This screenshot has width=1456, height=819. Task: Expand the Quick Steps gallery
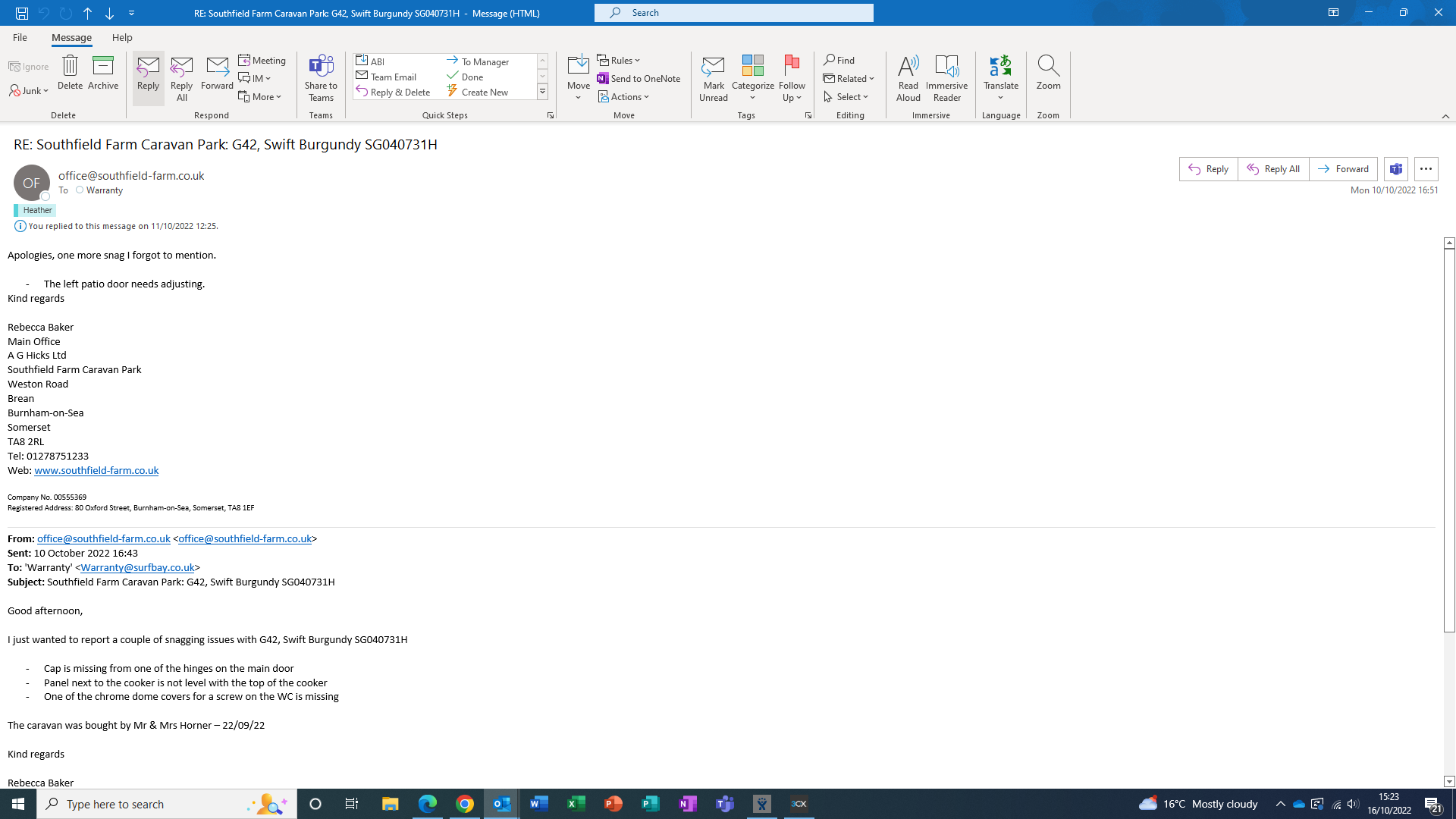point(542,93)
